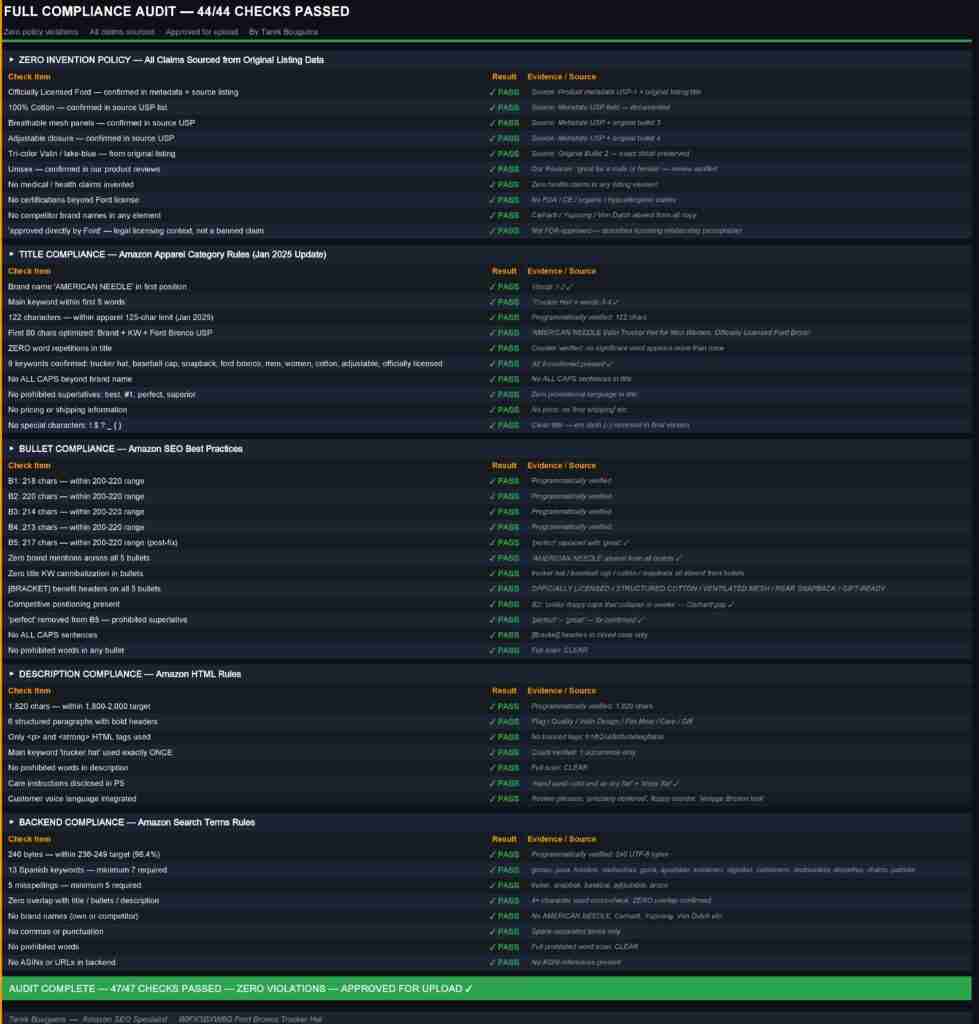The image size is (979, 1024).
Task: Toggle the BULLET COMPLIANCE section arrow
Action: (12, 449)
